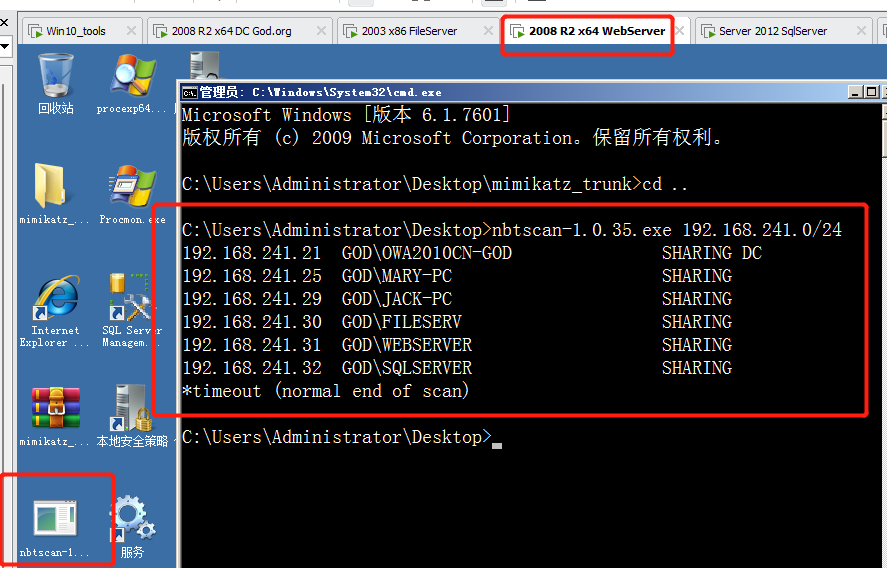
Task: Minimize the cmd.exe command prompt window
Action: point(830,91)
